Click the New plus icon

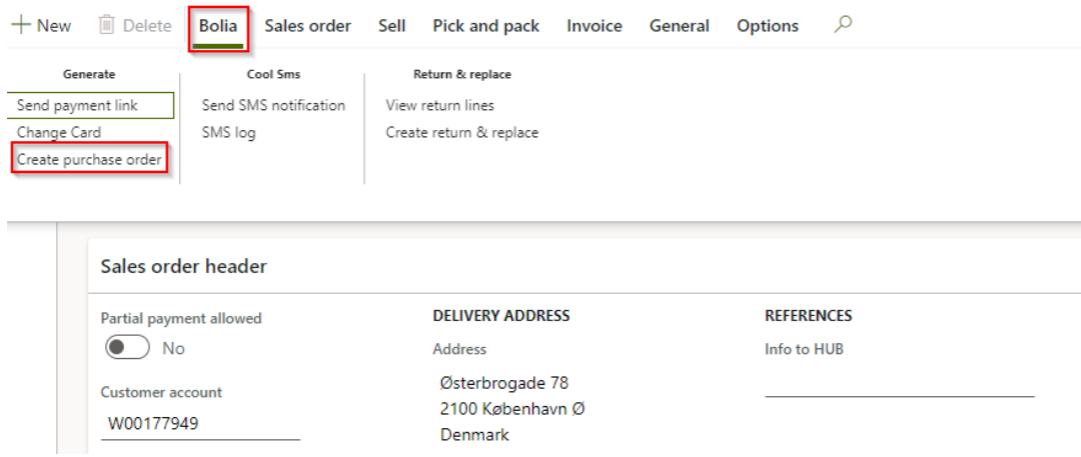[19, 26]
